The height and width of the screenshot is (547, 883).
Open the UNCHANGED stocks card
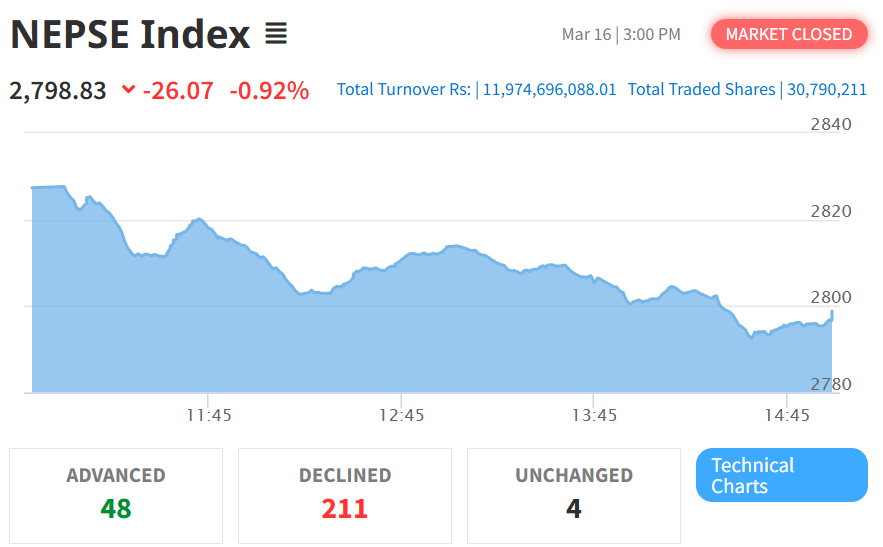(x=574, y=495)
